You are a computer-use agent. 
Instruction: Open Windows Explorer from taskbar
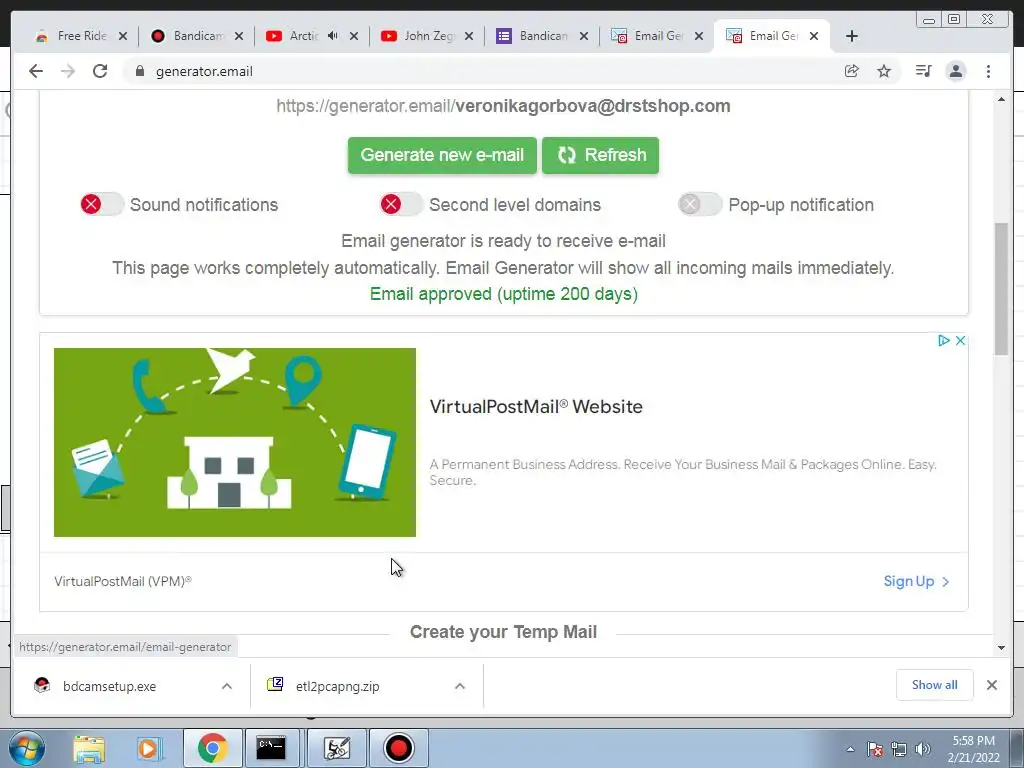[x=89, y=748]
